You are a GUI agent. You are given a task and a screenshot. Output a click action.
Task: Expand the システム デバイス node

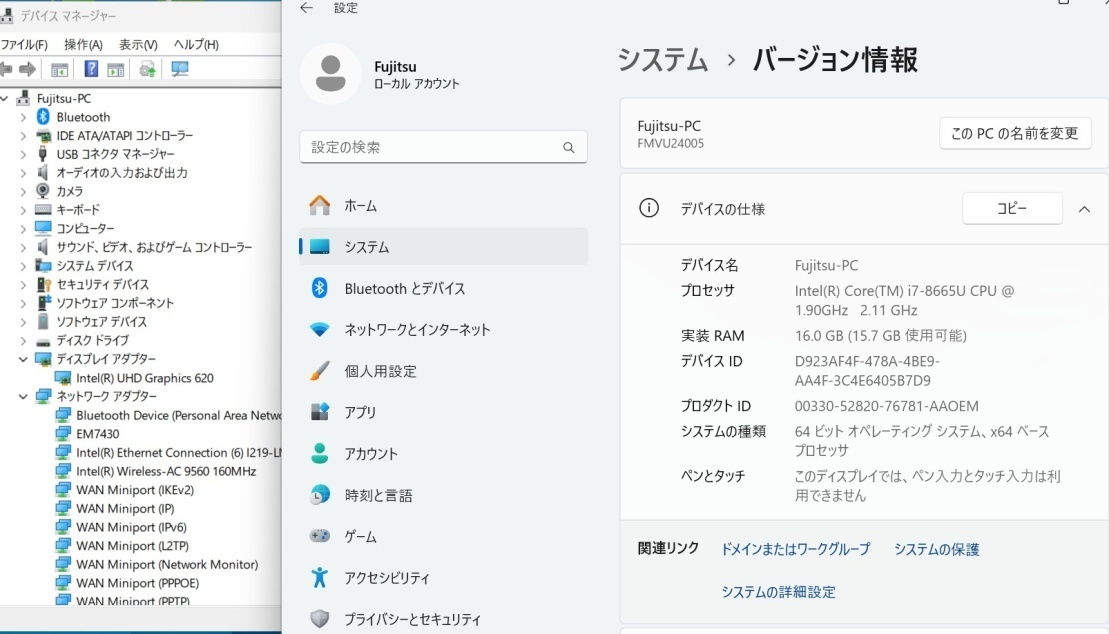point(23,266)
